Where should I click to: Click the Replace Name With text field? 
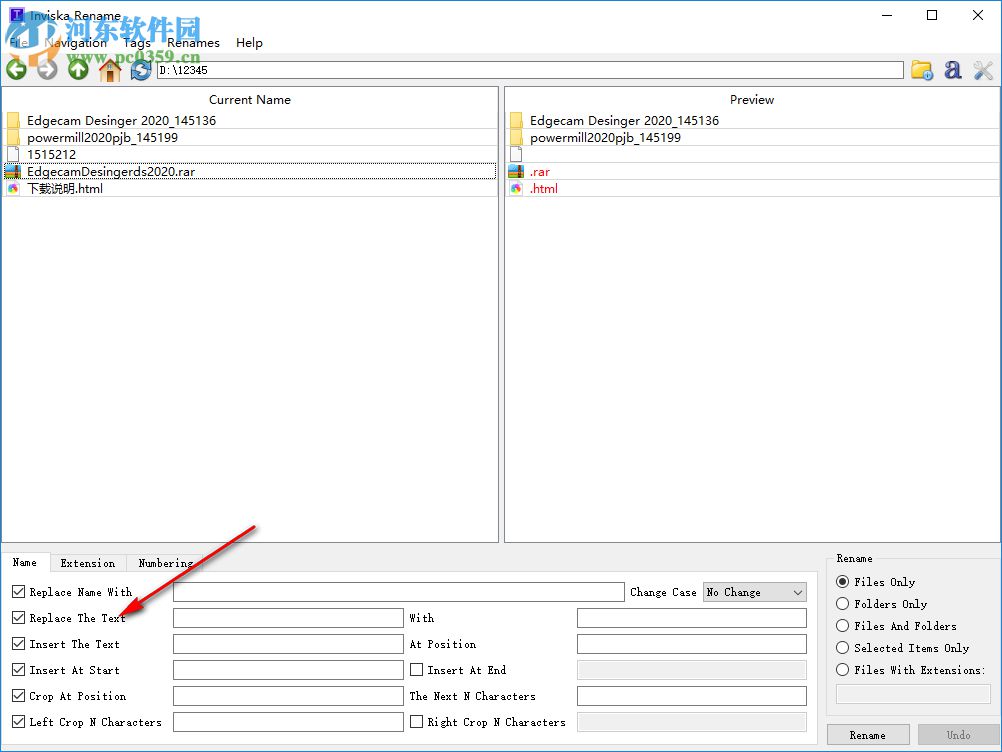[x=399, y=592]
